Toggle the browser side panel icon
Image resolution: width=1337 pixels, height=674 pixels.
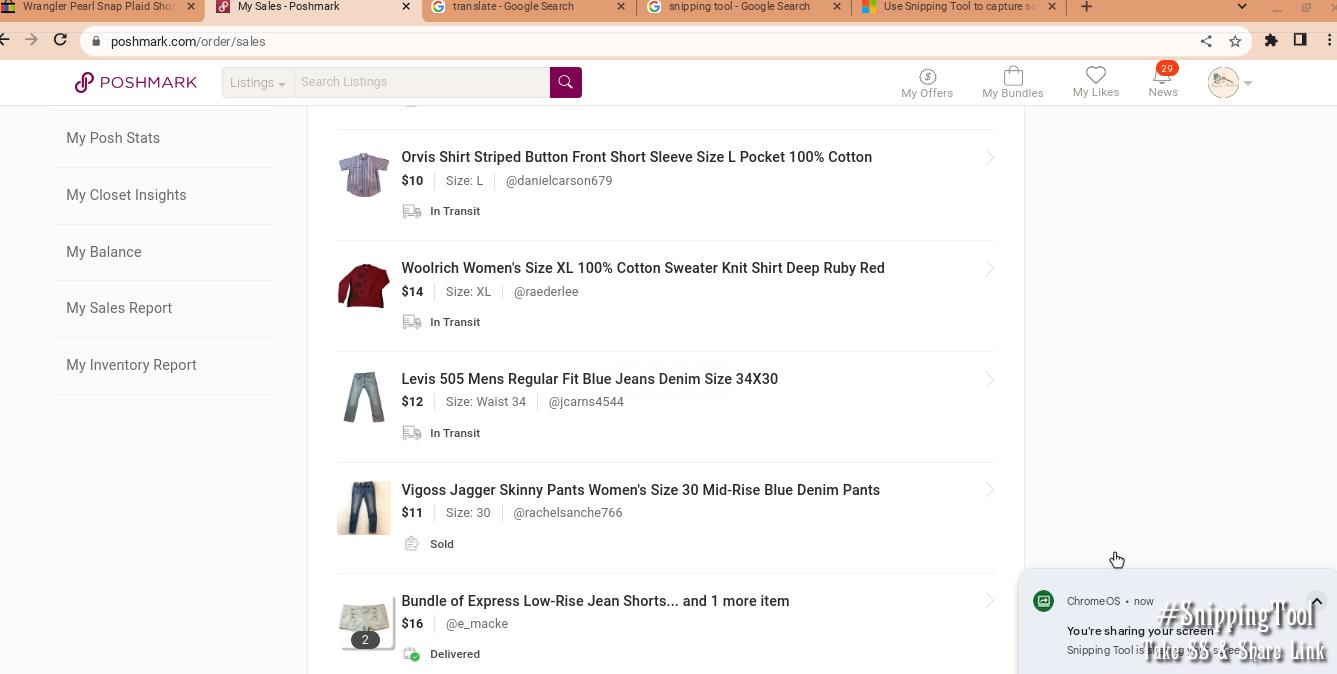pyautogui.click(x=1300, y=40)
